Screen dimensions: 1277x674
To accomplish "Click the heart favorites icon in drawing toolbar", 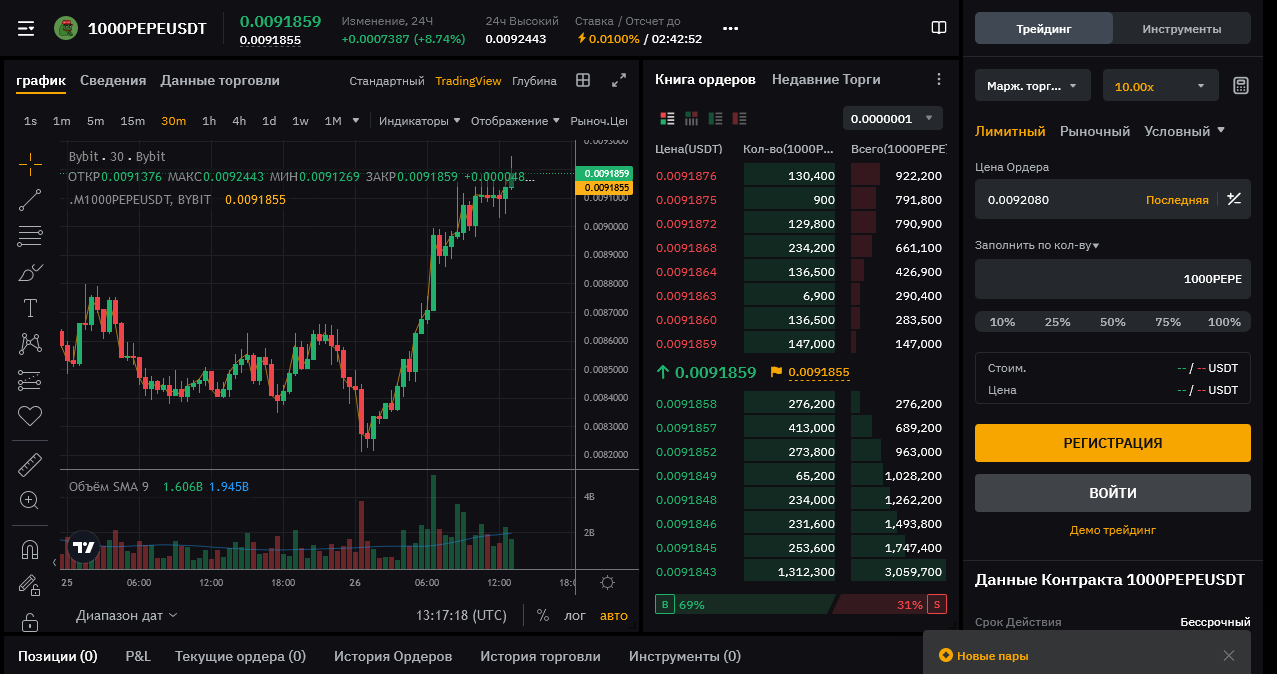I will coord(30,415).
